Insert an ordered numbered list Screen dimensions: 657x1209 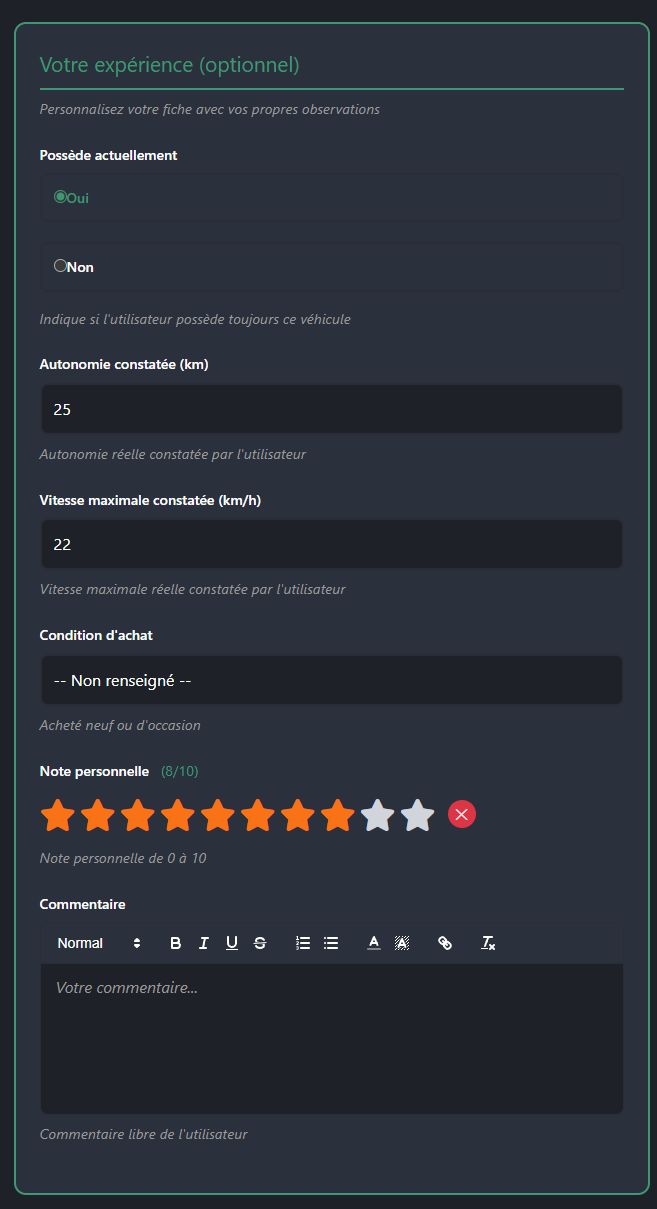[304, 943]
